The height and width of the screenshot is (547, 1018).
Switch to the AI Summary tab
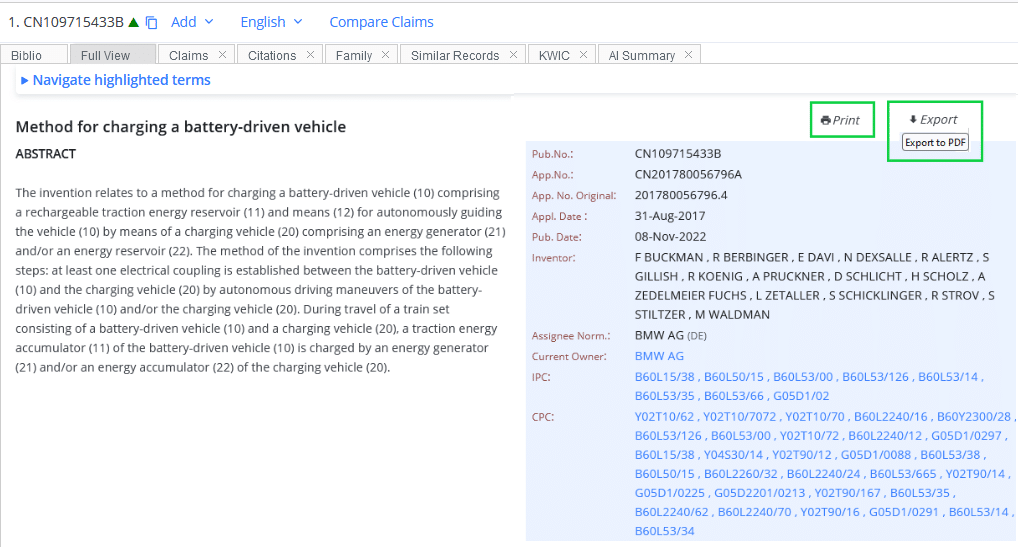pos(641,55)
